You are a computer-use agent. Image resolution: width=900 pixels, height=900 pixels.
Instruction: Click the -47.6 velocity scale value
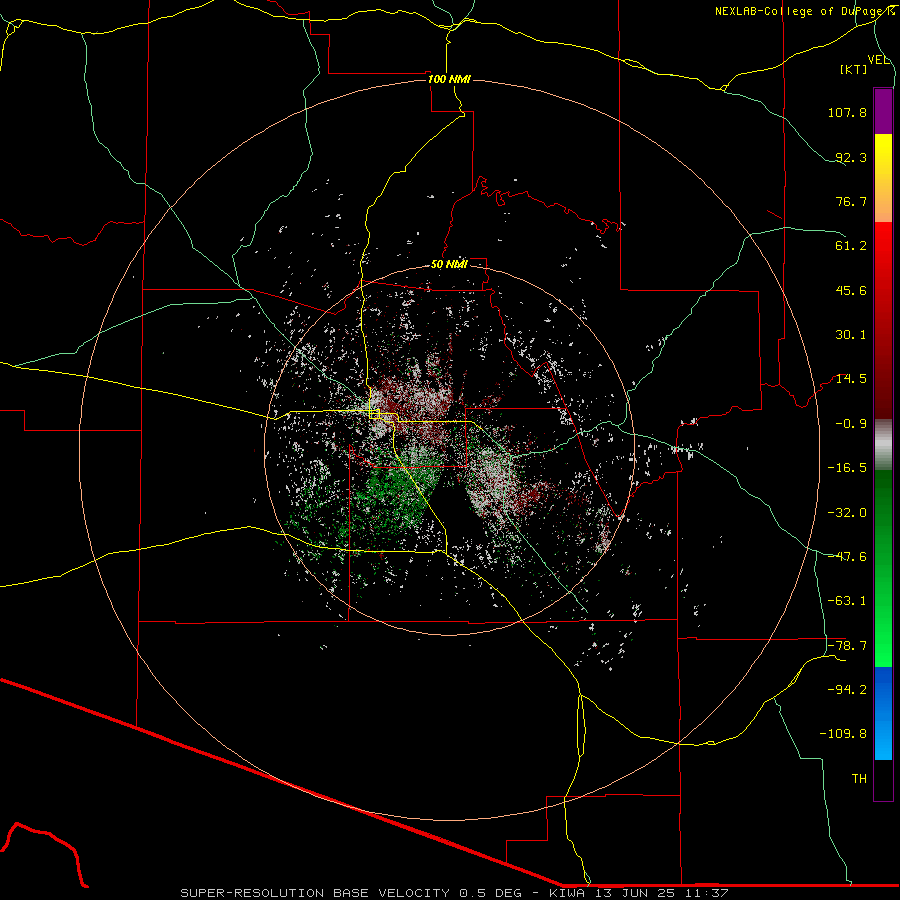point(847,557)
